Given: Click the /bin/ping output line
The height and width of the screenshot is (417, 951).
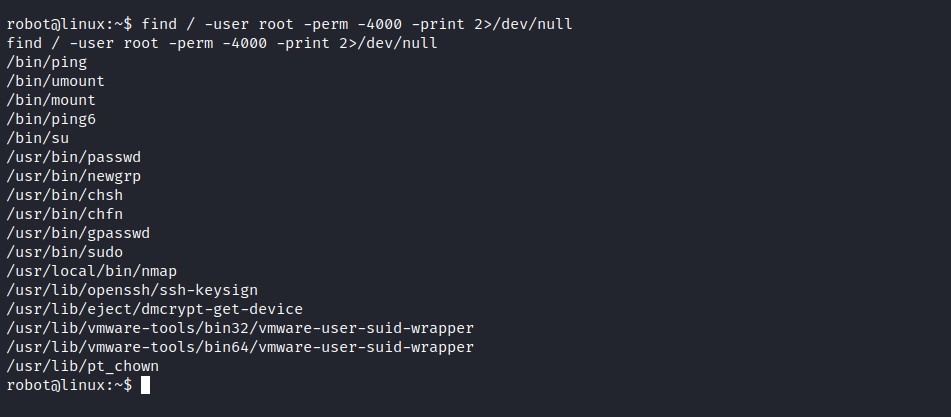Looking at the screenshot, I should [47, 62].
